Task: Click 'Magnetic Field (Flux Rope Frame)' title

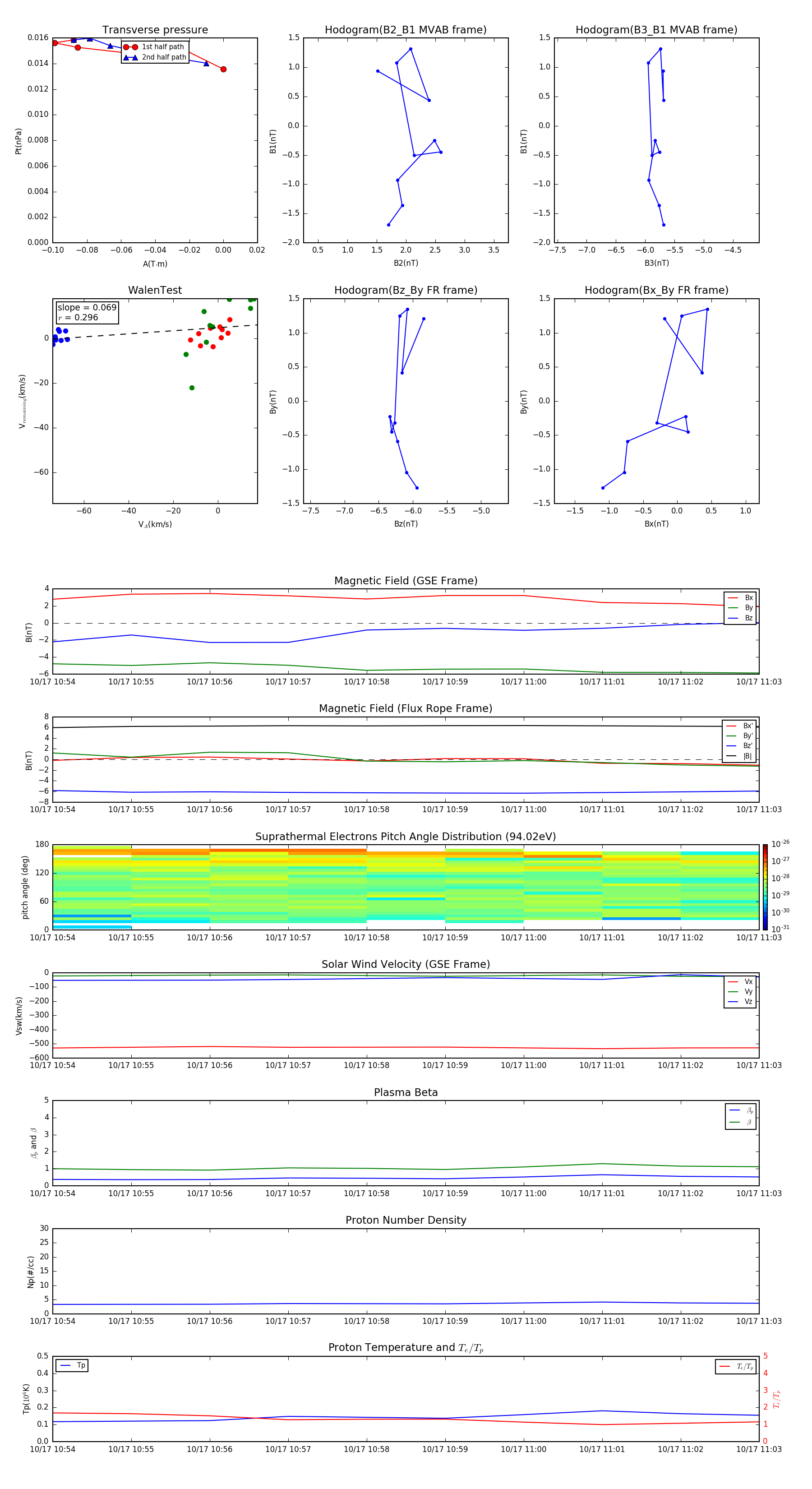Action: tap(406, 709)
